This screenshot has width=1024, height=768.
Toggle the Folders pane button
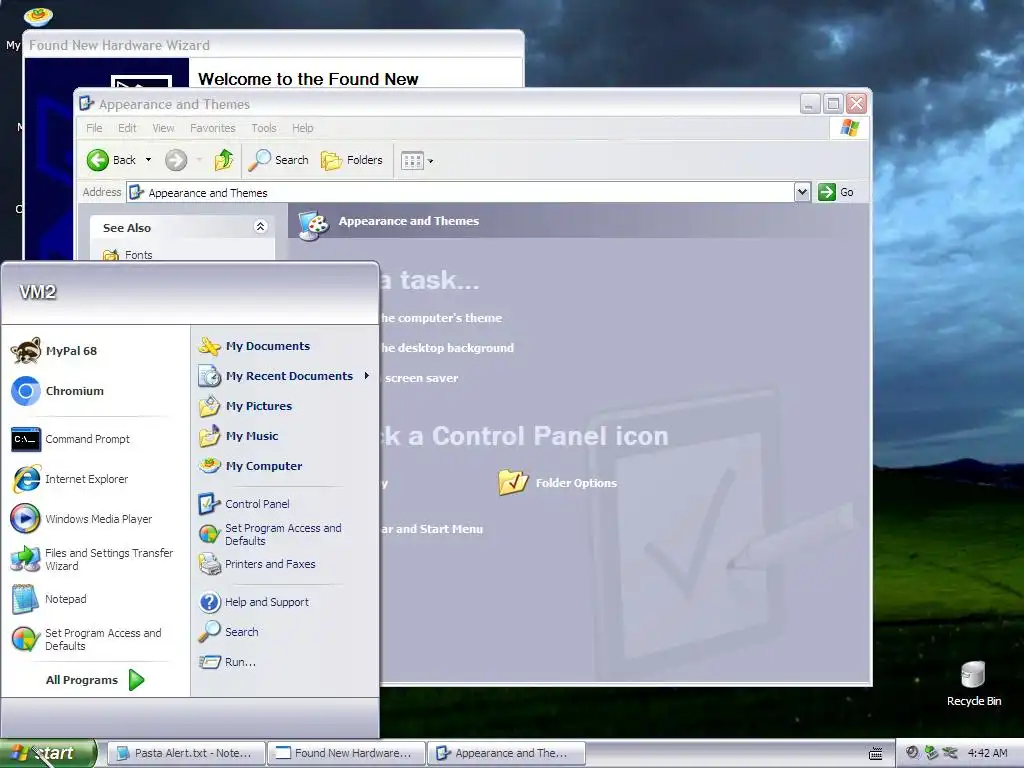[x=351, y=160]
